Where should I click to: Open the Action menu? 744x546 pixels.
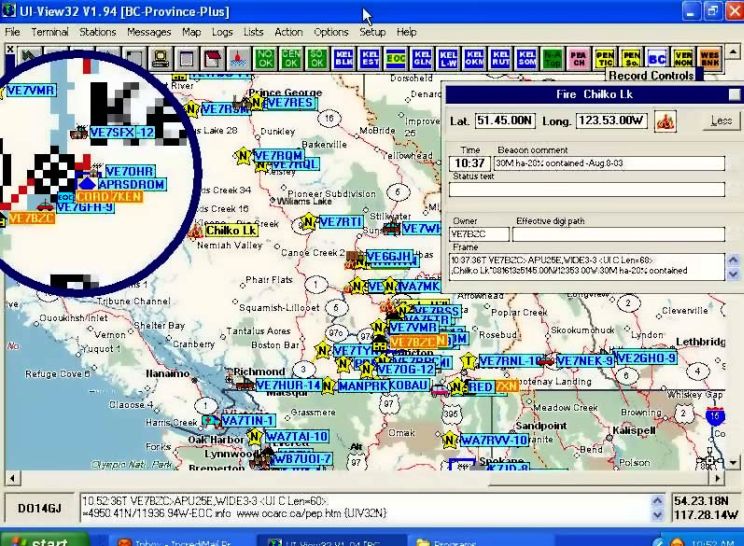tap(288, 32)
